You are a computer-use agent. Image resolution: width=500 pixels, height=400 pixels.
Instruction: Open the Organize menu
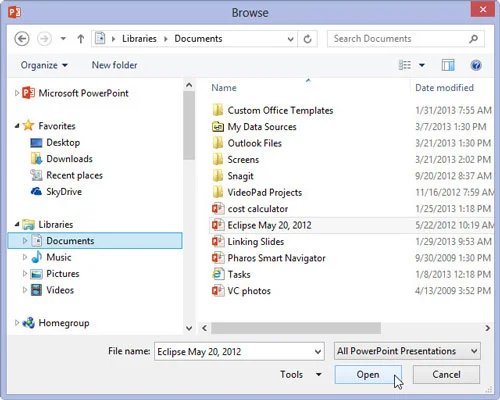click(44, 65)
